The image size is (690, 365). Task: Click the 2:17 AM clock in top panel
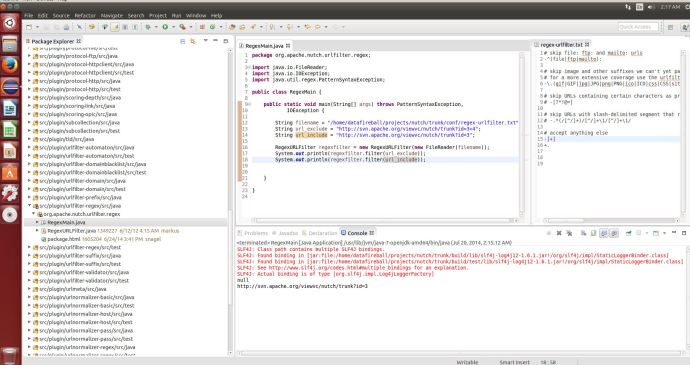[x=670, y=7]
